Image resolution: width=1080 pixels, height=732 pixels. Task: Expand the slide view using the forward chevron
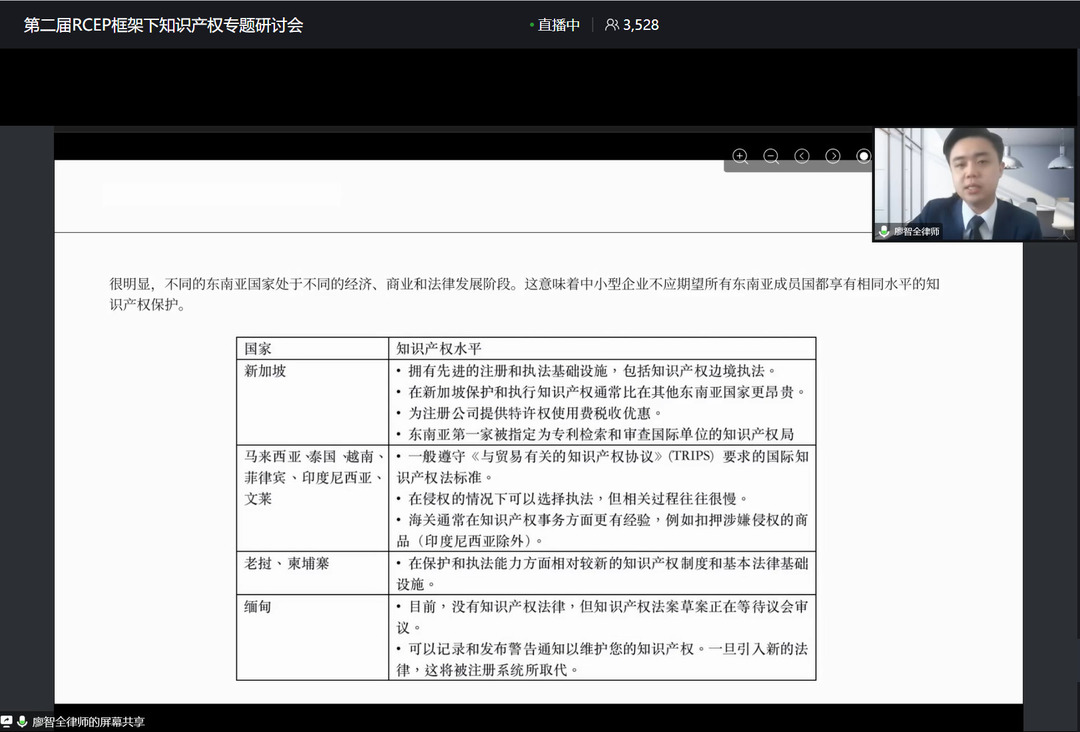point(833,156)
